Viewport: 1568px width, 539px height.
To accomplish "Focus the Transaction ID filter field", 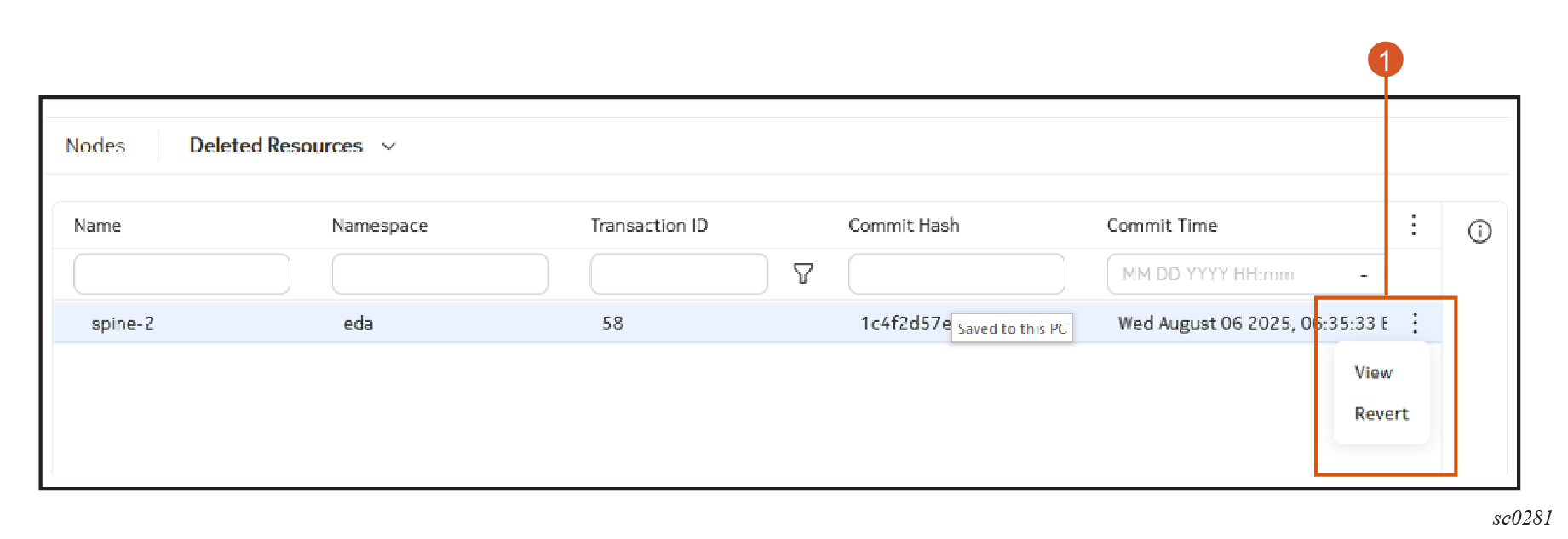I will [679, 274].
